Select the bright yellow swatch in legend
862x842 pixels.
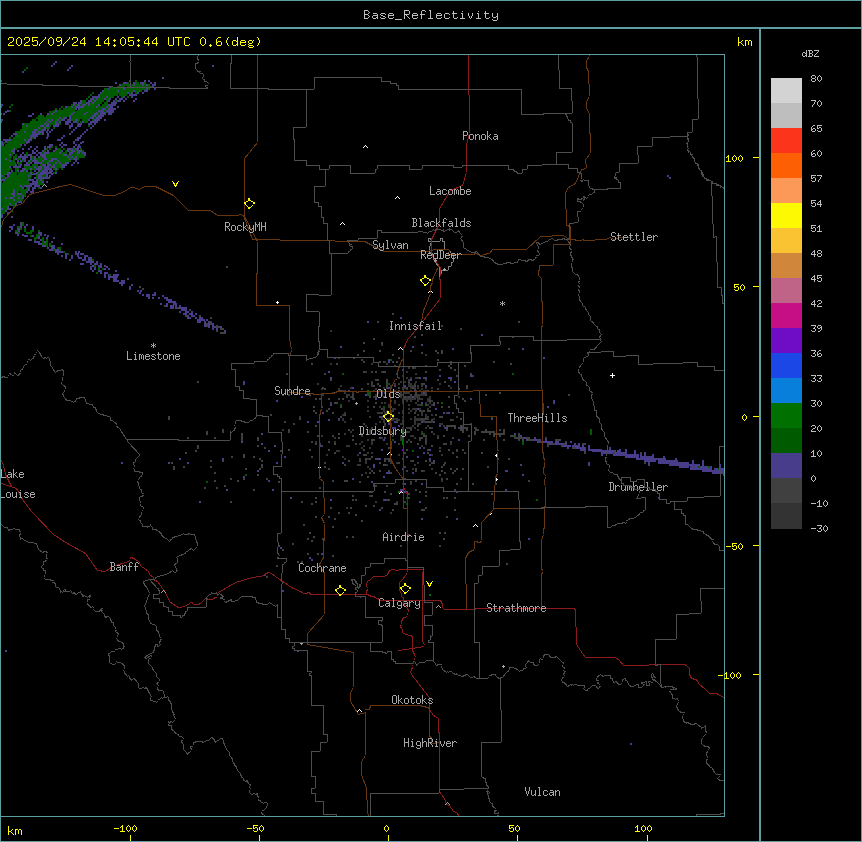[x=786, y=215]
